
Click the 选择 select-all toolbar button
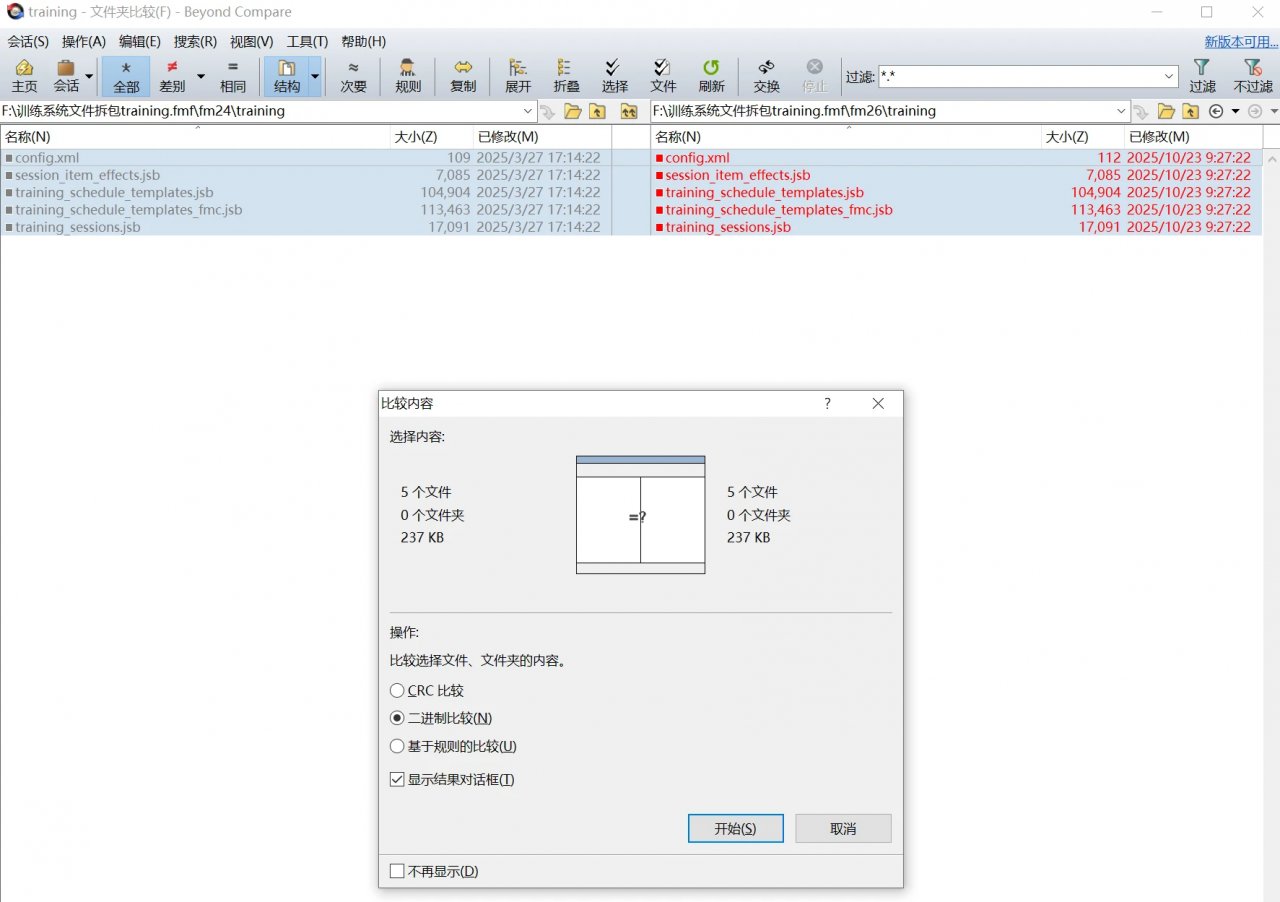pos(614,76)
